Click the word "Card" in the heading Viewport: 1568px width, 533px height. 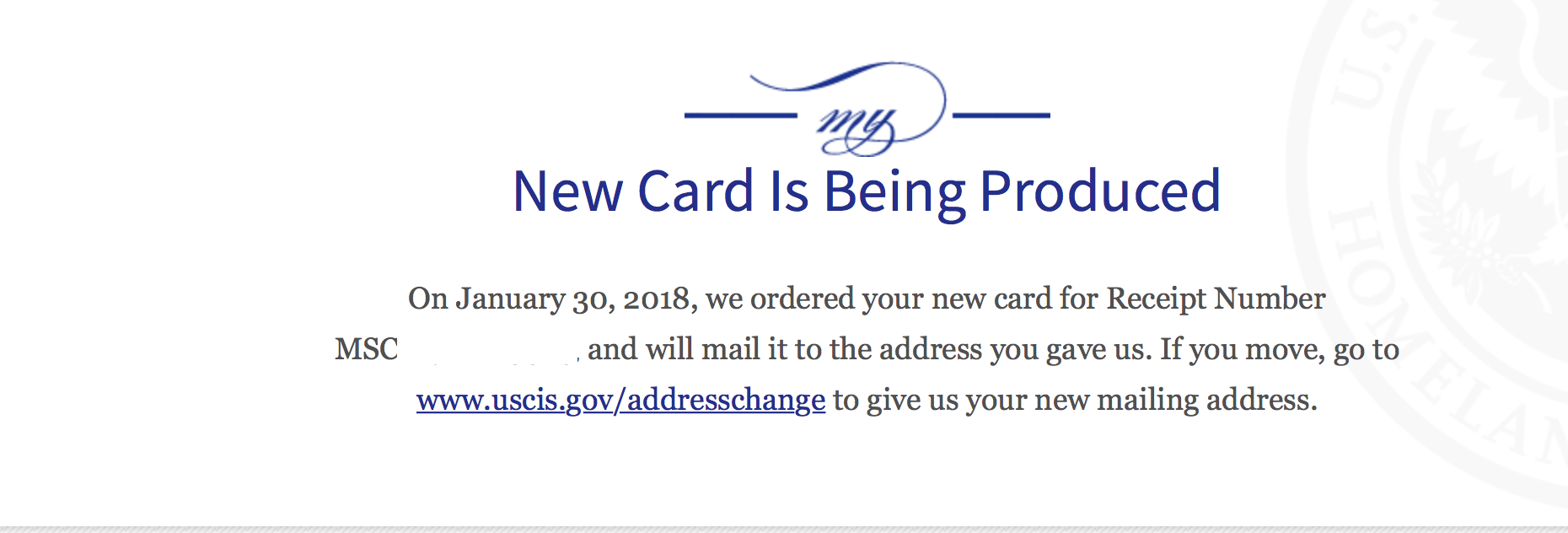(695, 191)
